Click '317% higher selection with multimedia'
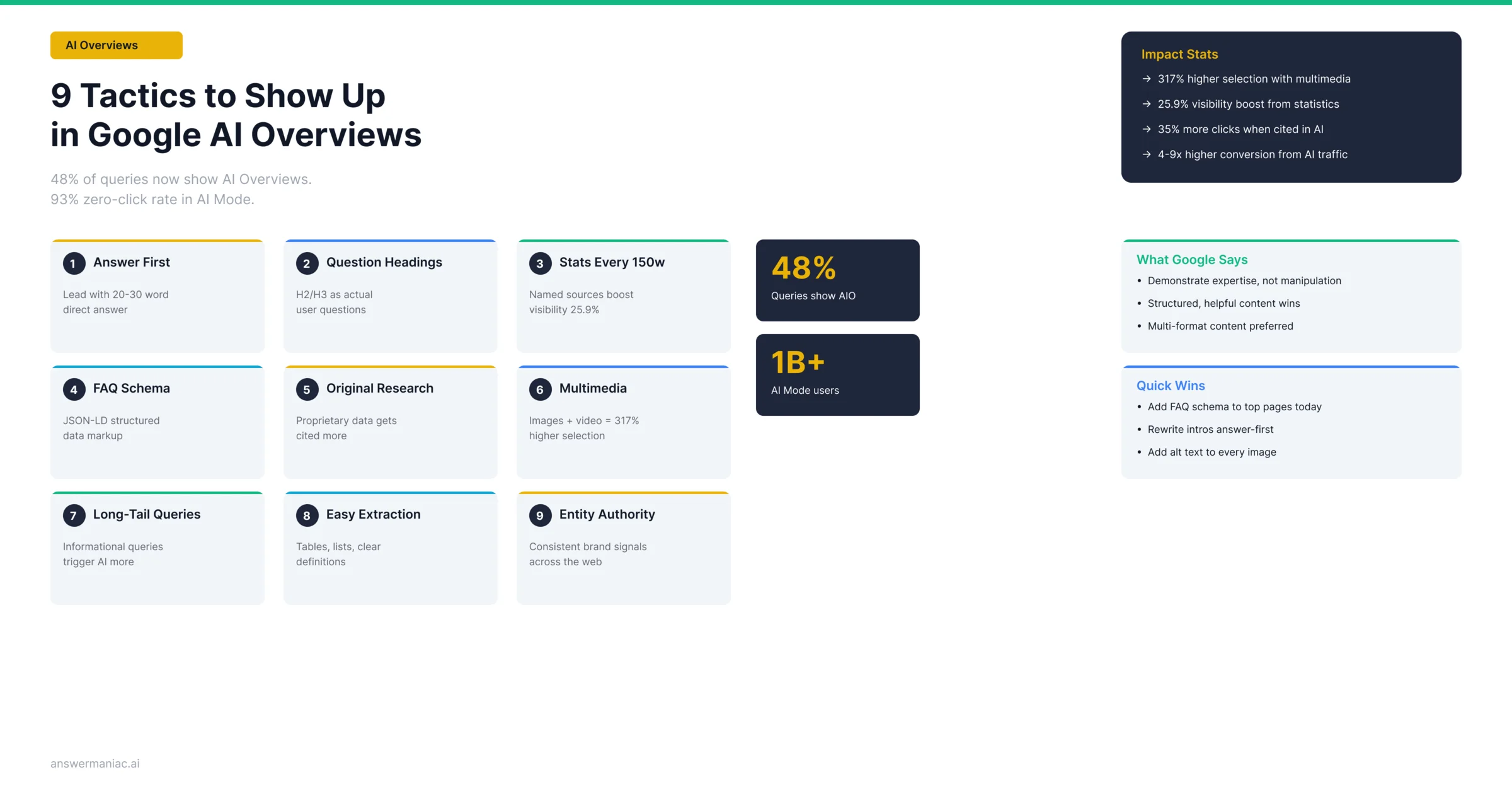The width and height of the screenshot is (1512, 794). [x=1254, y=79]
